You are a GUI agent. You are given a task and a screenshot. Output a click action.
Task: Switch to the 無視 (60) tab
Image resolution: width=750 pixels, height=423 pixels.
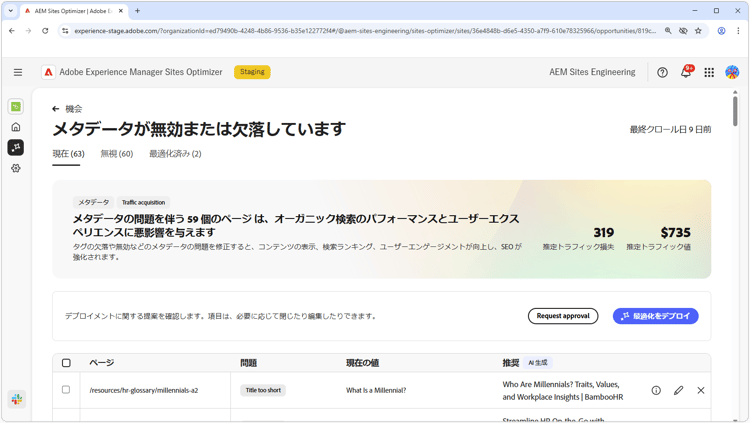[117, 154]
